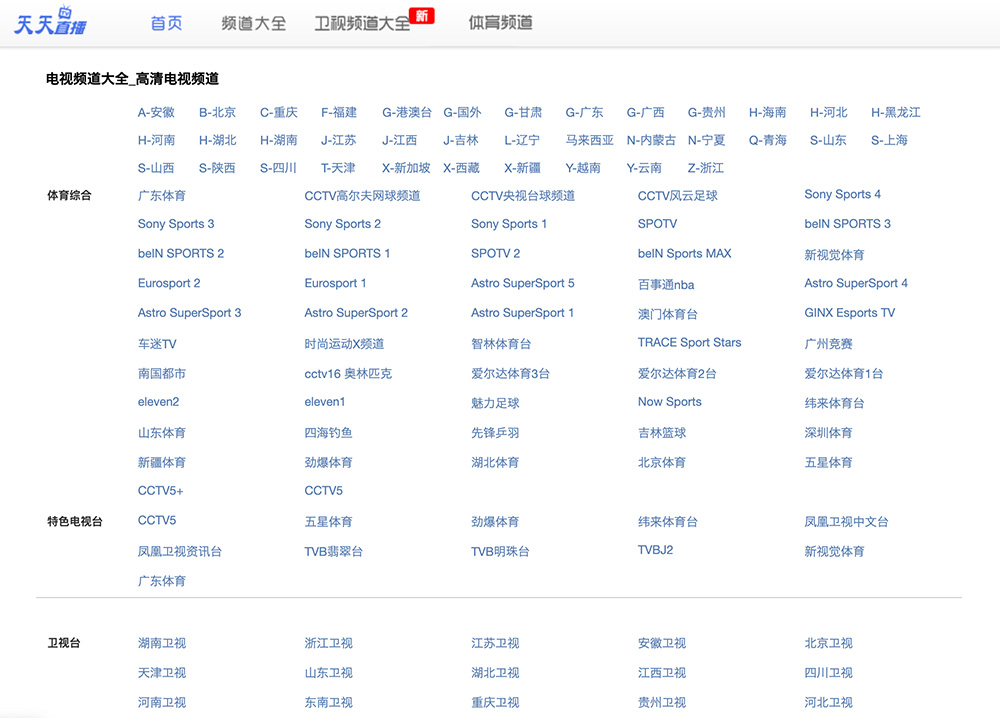Open 车迷TV channel
This screenshot has height=718, width=1000.
pos(157,344)
